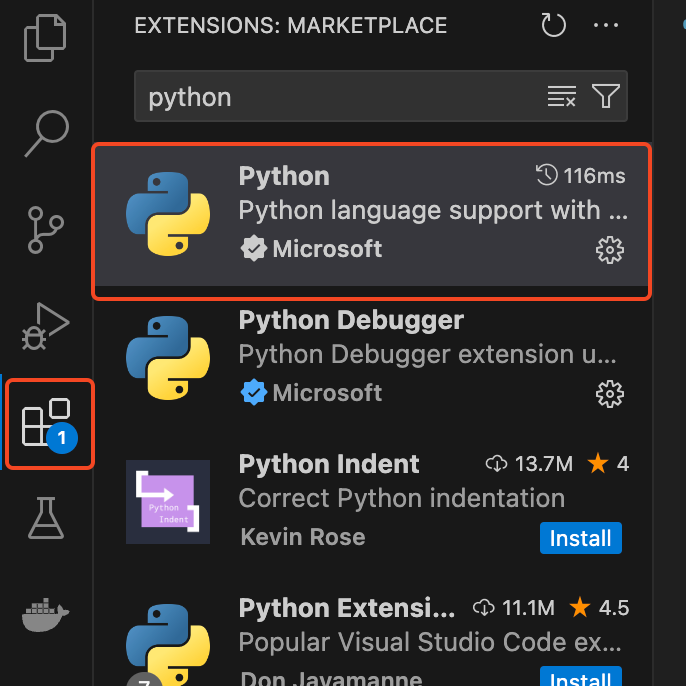Open Python Debugger manage gear menu

point(609,394)
